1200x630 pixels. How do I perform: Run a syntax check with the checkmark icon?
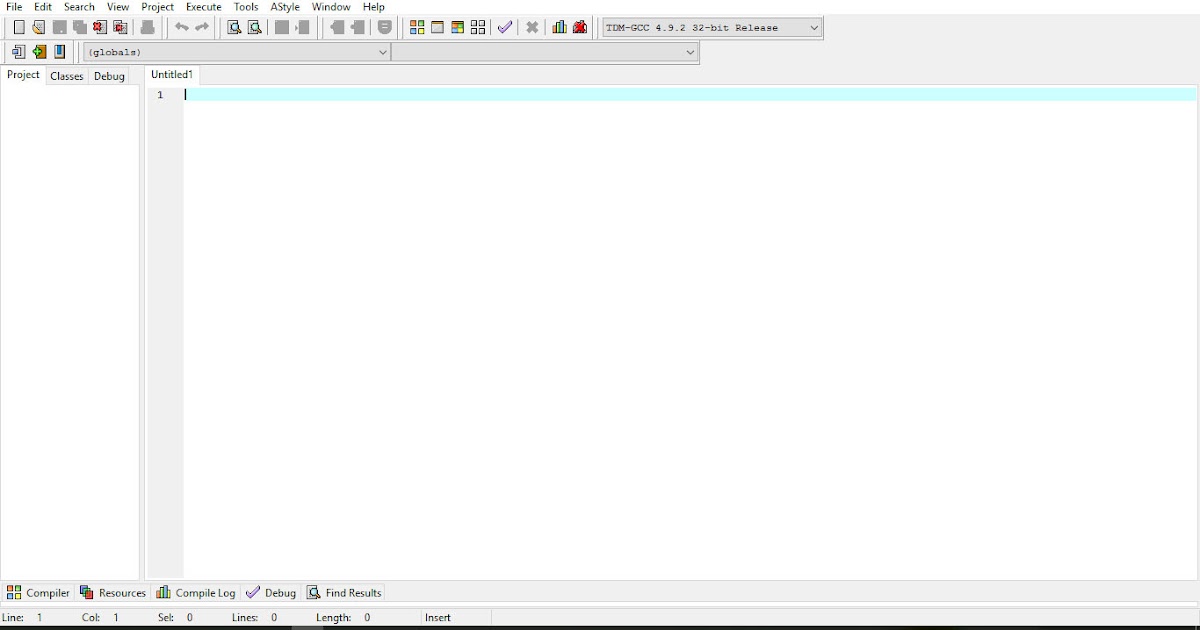coord(505,27)
